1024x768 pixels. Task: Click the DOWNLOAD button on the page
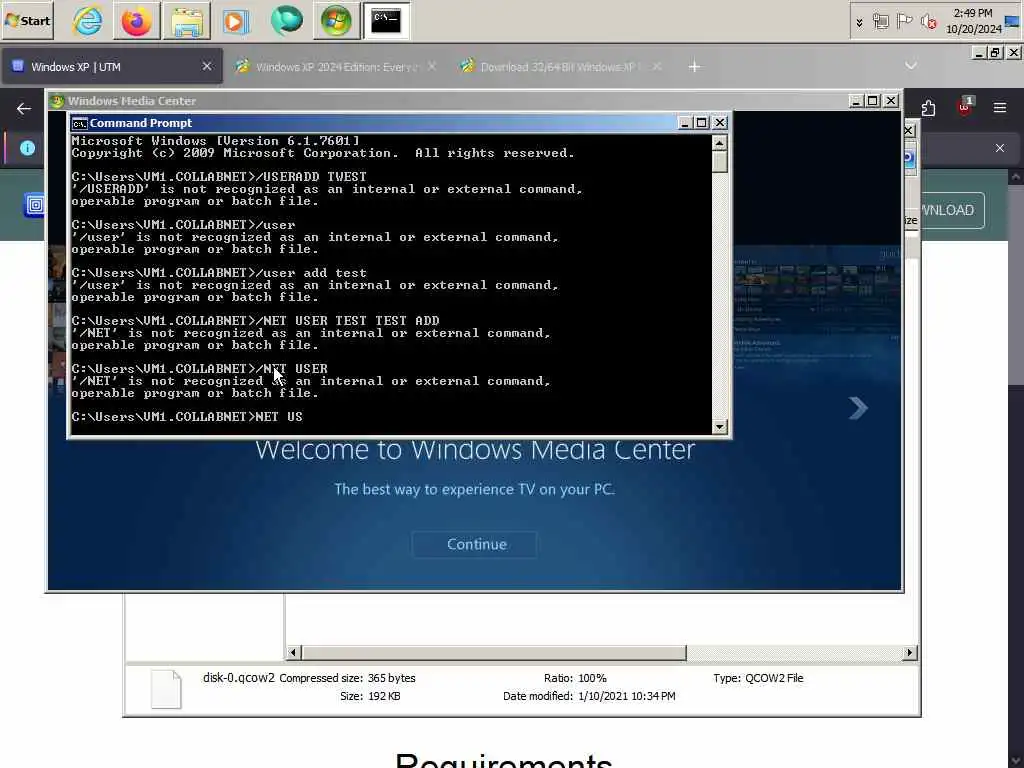pos(952,210)
